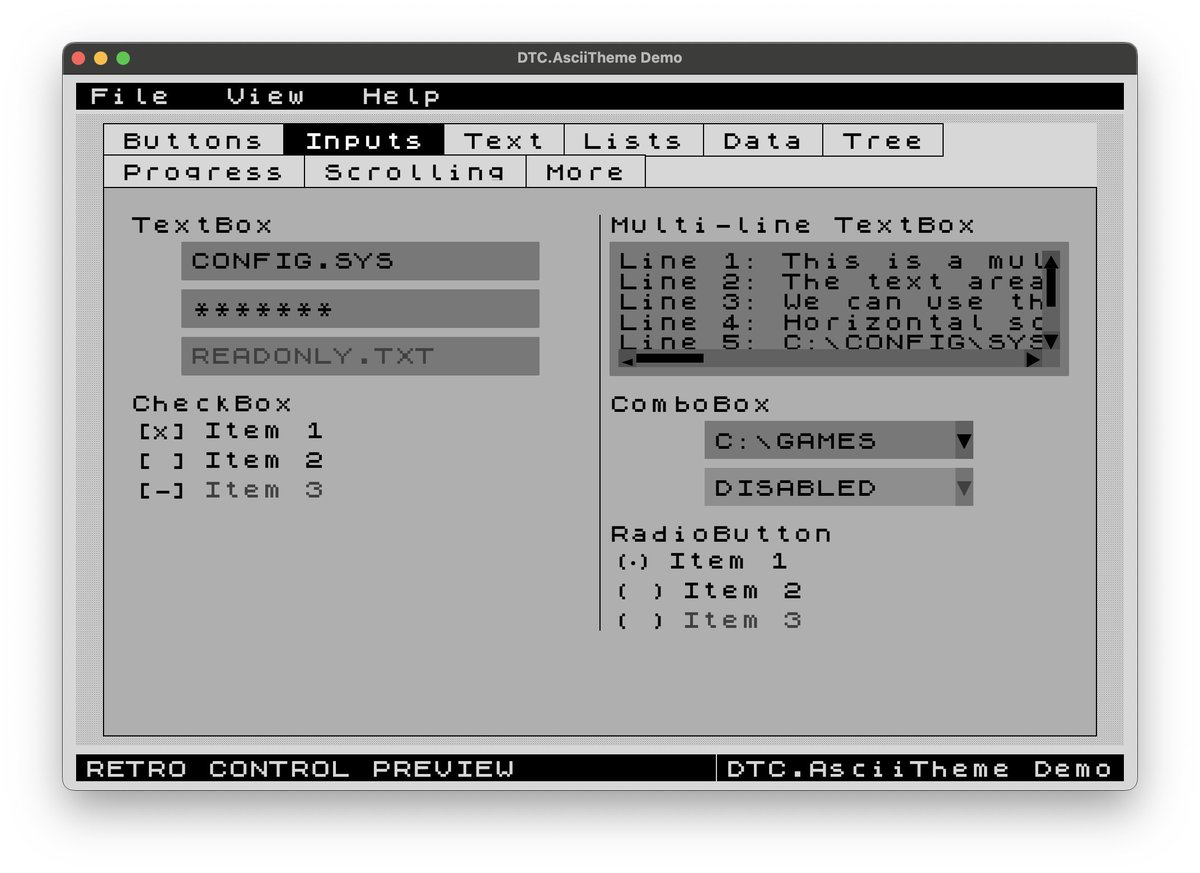The width and height of the screenshot is (1200, 873).
Task: Close the window with the red button
Action: tap(79, 58)
